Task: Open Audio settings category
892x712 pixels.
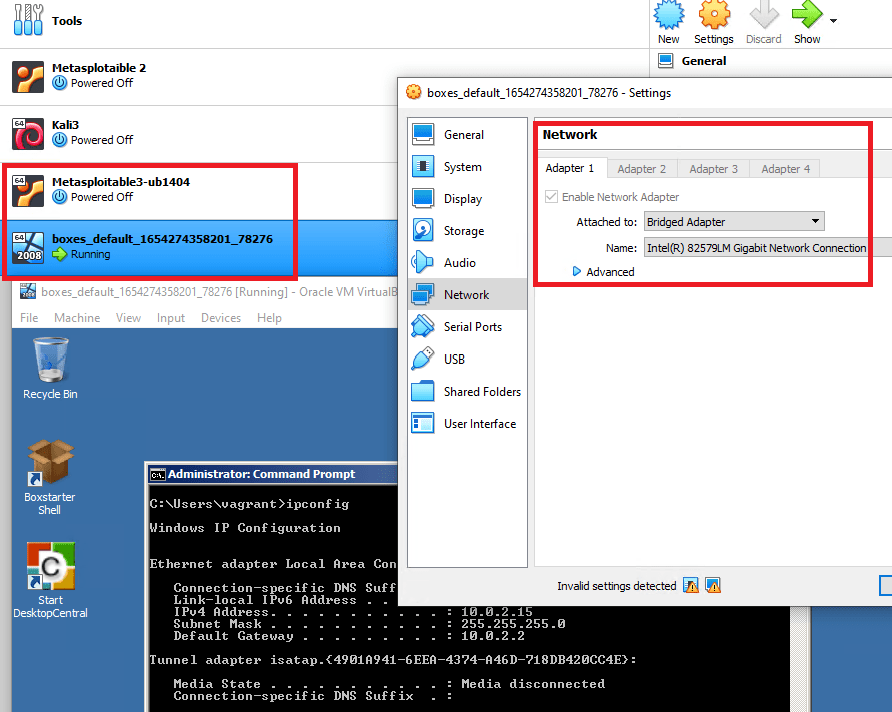Action: tap(468, 262)
